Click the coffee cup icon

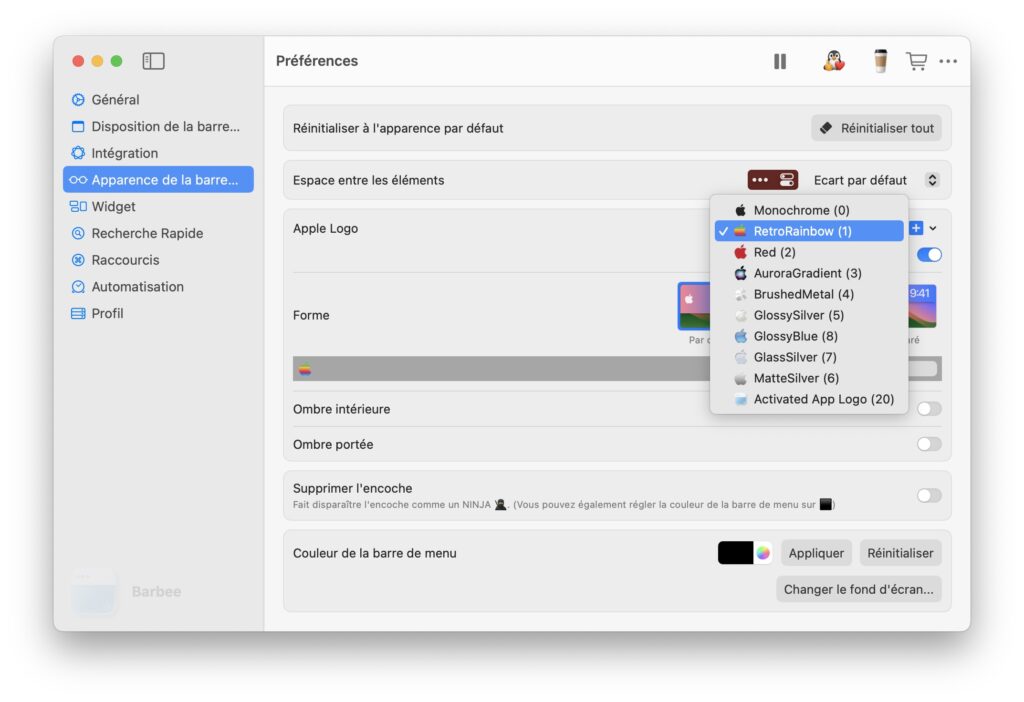click(880, 61)
